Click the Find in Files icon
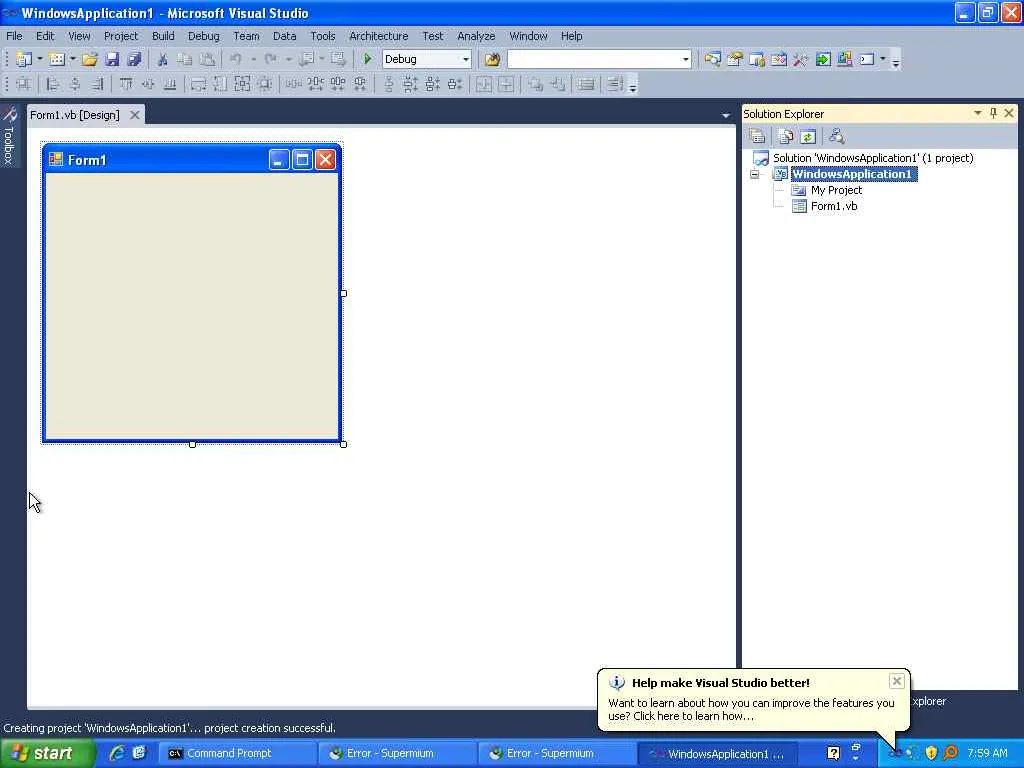The height and width of the screenshot is (768, 1024). tap(492, 59)
